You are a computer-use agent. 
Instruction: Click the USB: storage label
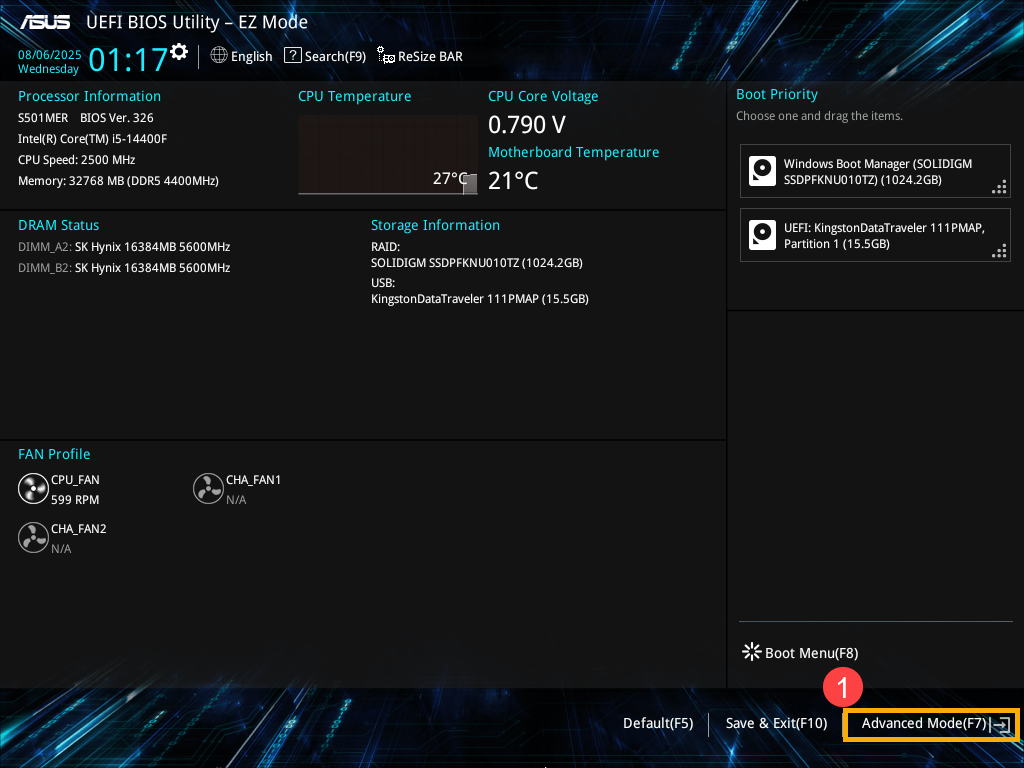[x=383, y=283]
